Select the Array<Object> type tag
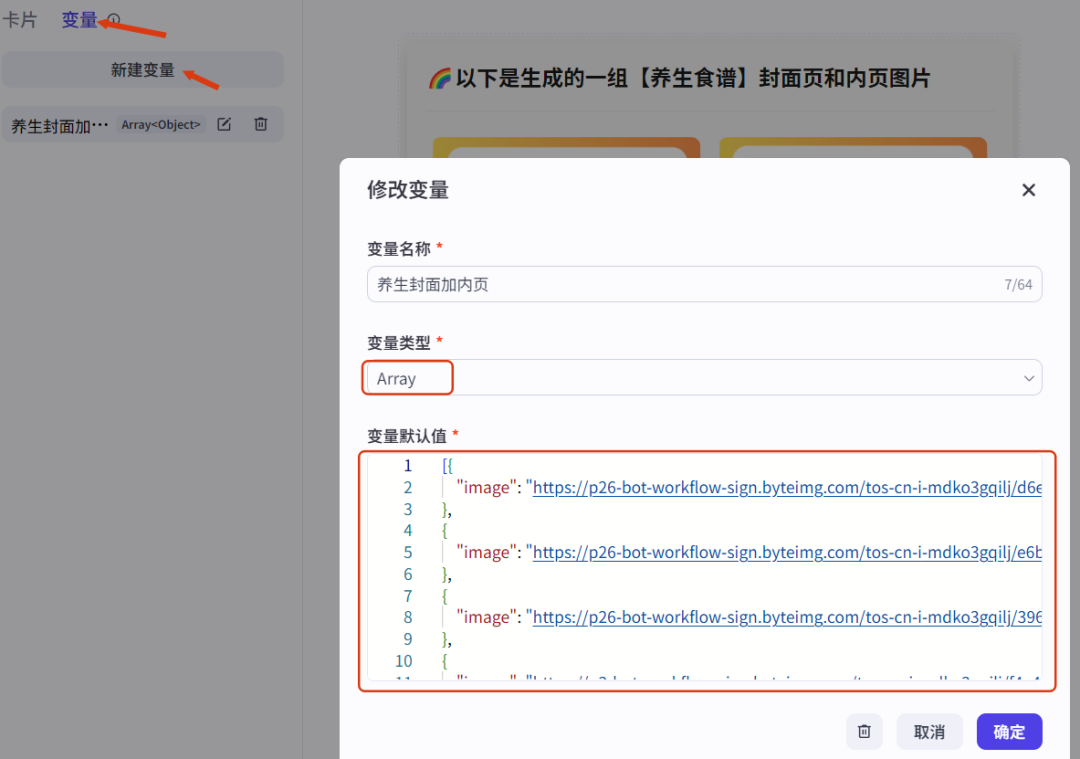The image size is (1080, 759). (160, 125)
